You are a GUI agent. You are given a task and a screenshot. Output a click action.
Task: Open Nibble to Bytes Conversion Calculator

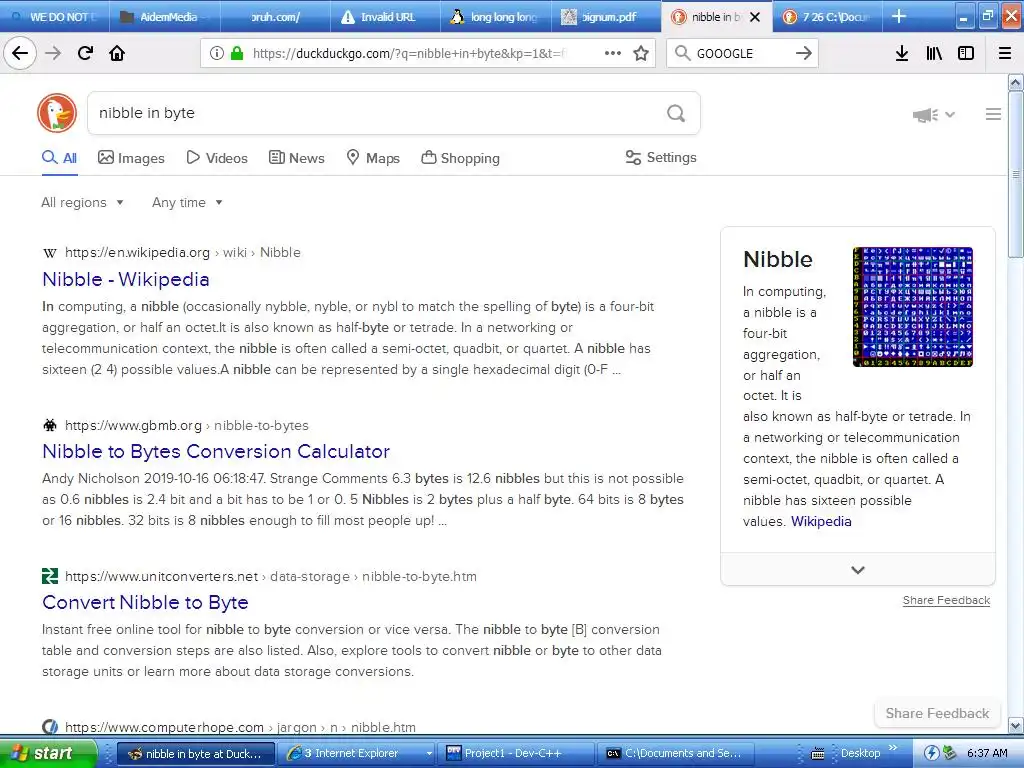[x=216, y=451]
